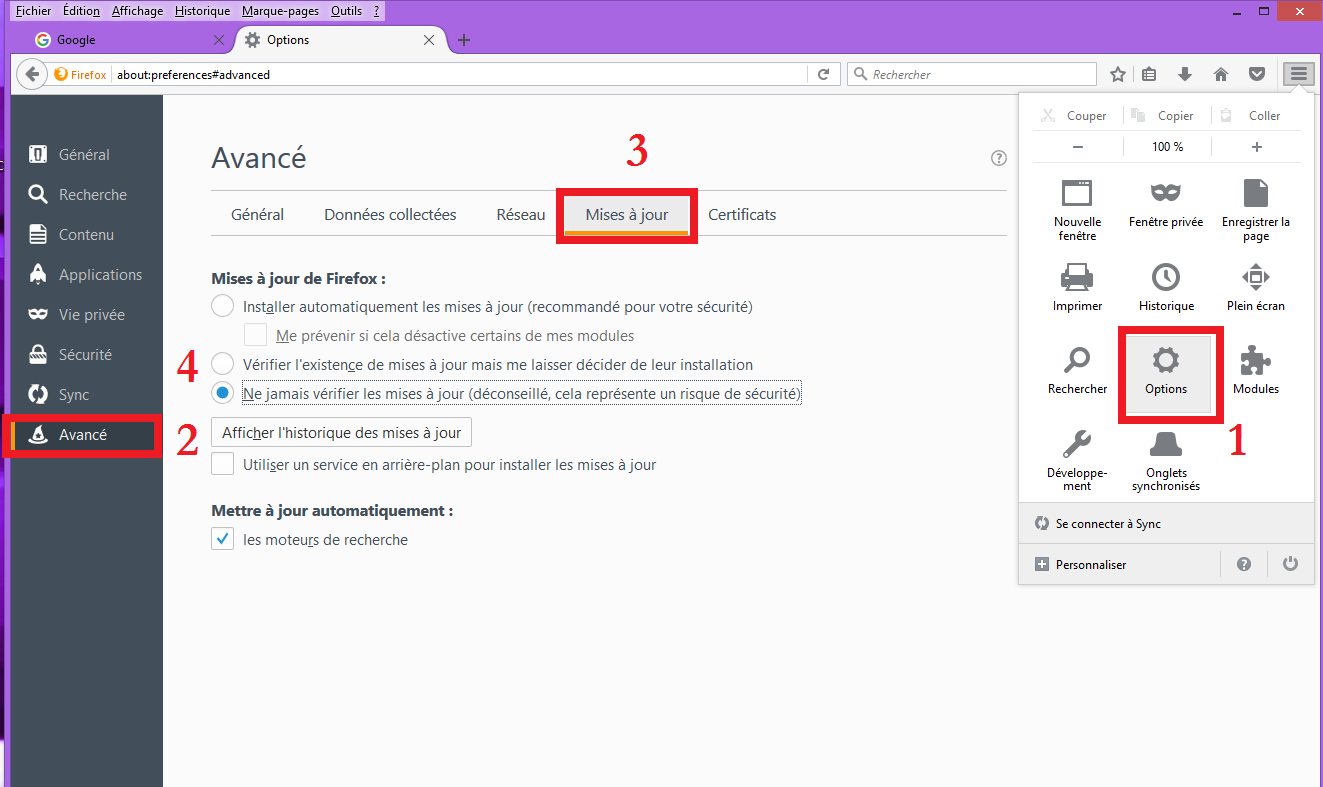Click the back arrow button

tap(33, 74)
